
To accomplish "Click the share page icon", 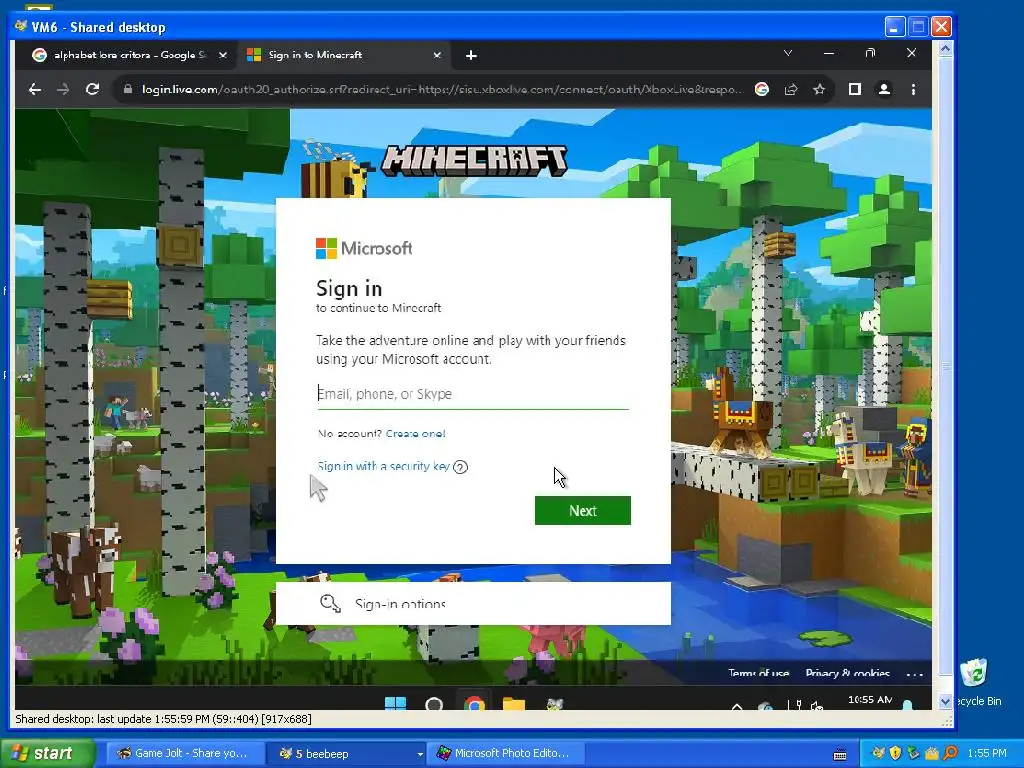I will tap(791, 89).
